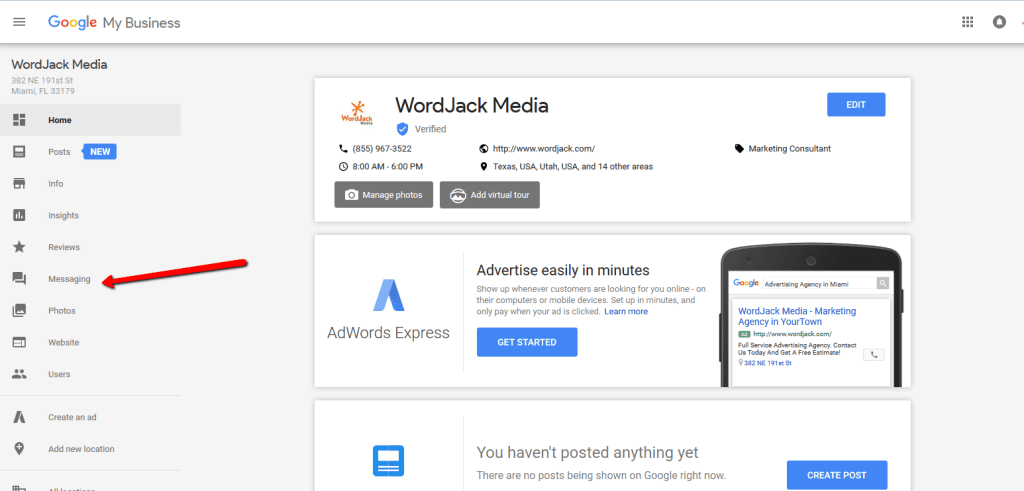Click the CREATE POST button

point(837,475)
